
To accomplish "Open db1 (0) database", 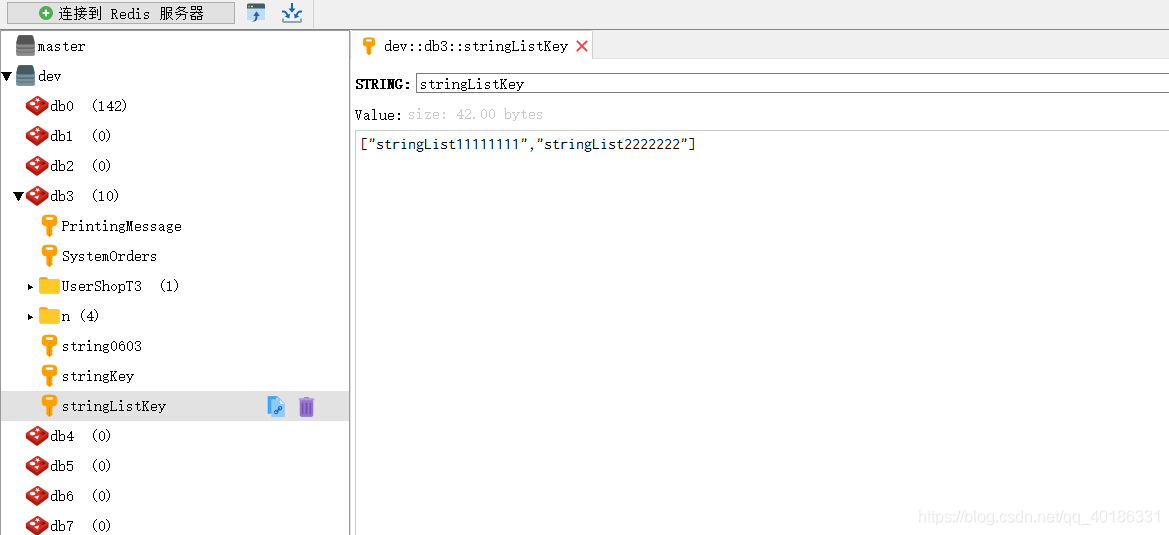I will pyautogui.click(x=81, y=136).
